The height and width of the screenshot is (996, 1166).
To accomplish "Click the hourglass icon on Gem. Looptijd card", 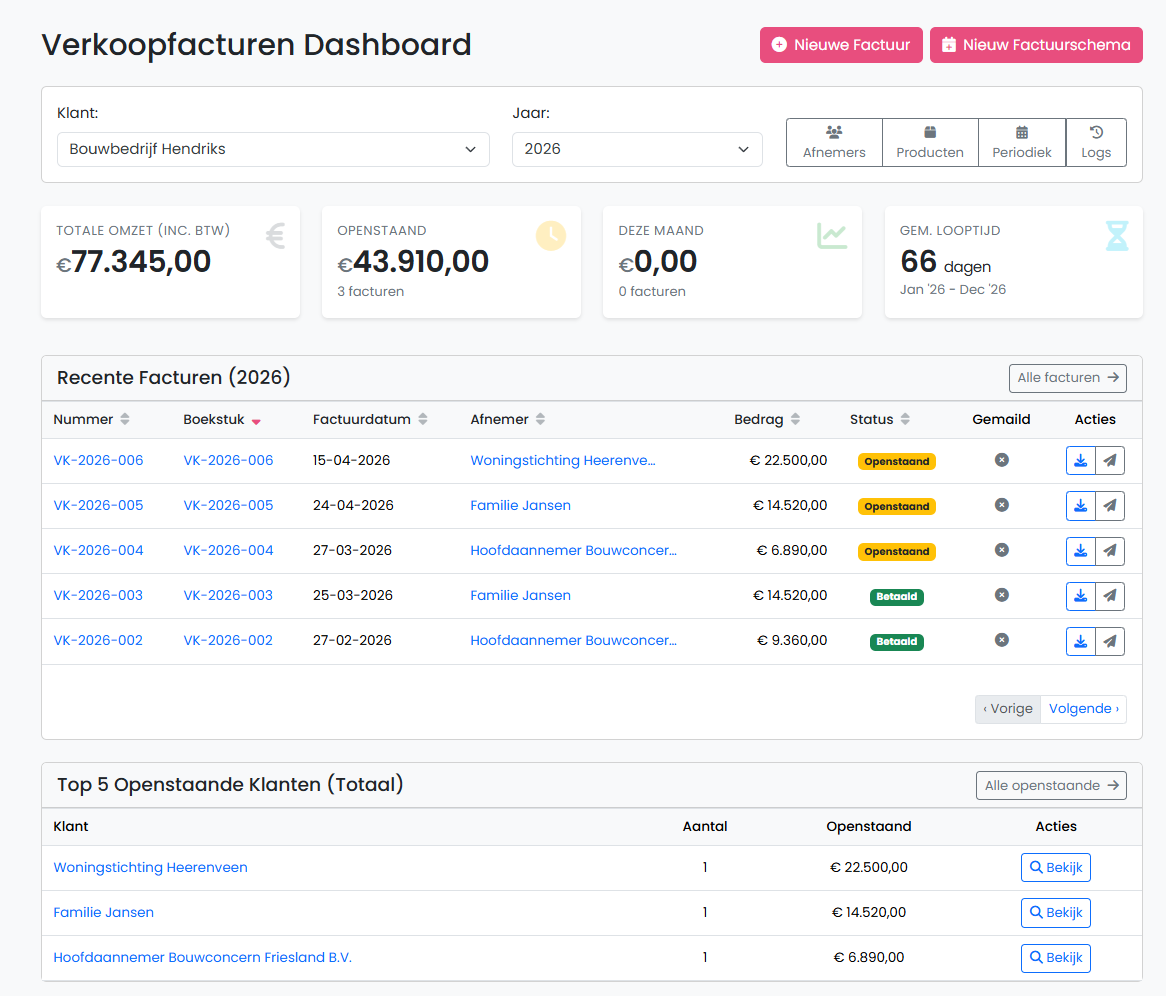I will click(1117, 236).
